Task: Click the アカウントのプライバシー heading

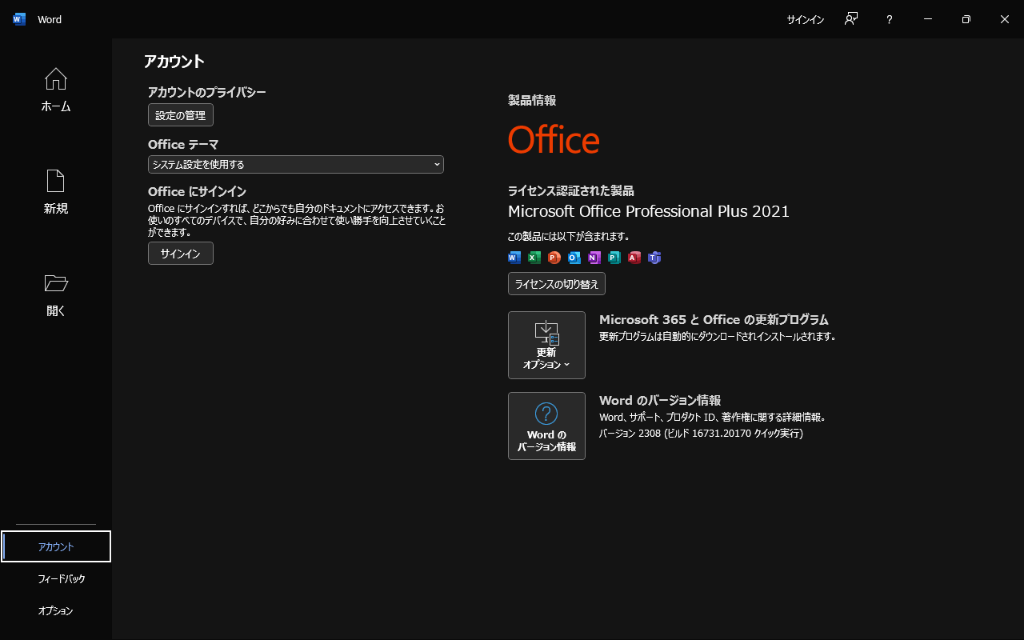Action: coord(207,92)
